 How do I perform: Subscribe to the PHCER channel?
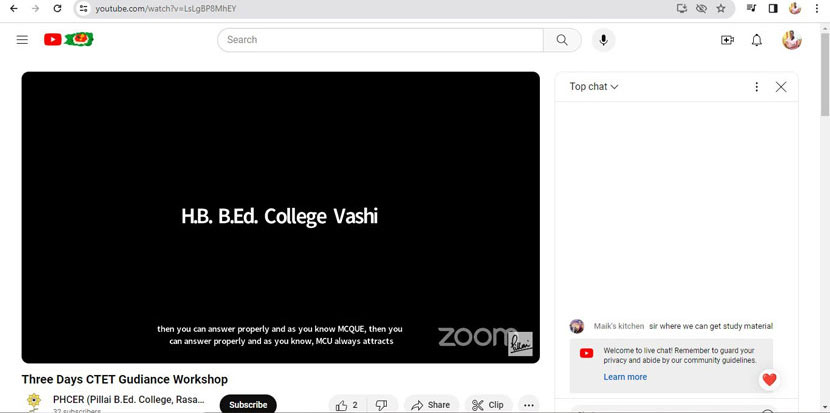[248, 404]
